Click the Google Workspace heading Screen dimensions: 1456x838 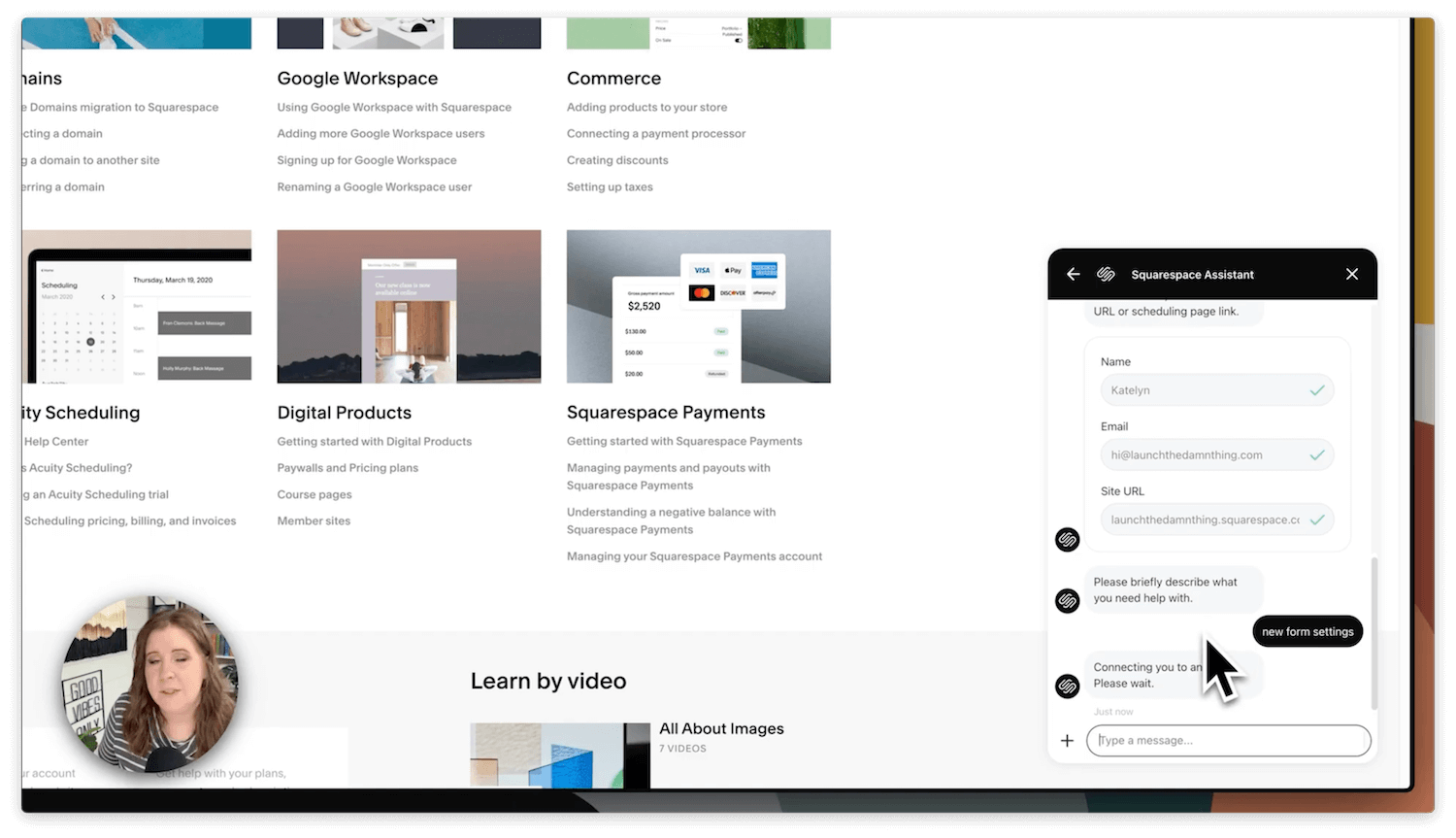click(357, 79)
